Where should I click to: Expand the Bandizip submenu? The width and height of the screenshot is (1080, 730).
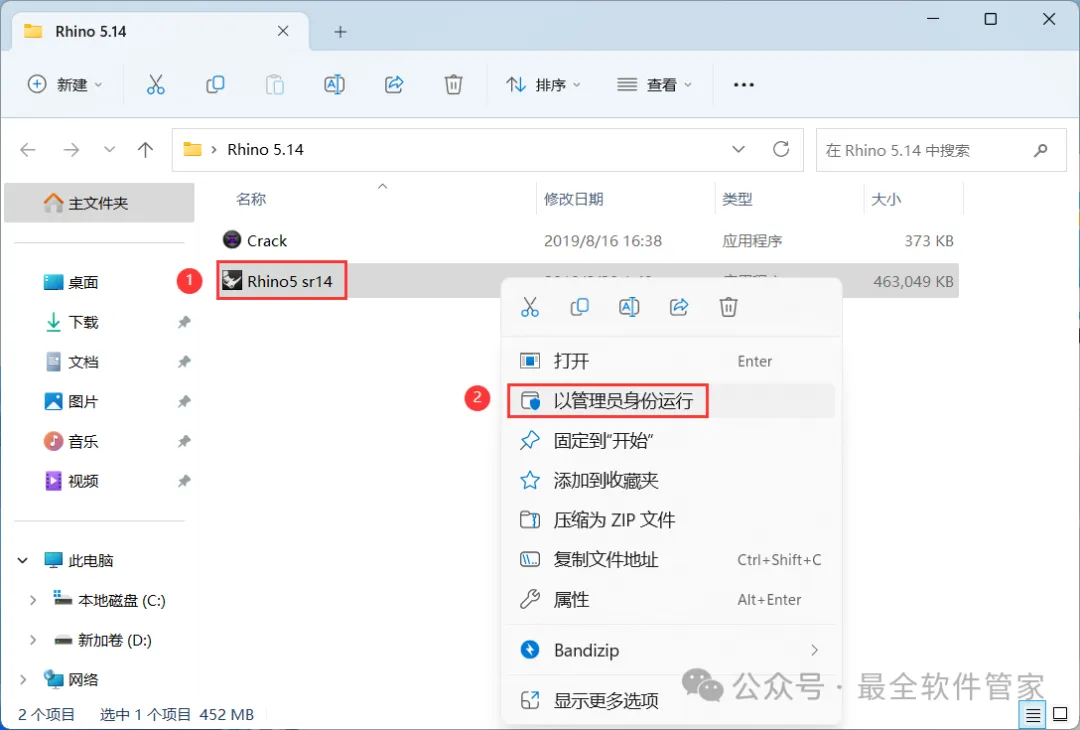coord(815,650)
